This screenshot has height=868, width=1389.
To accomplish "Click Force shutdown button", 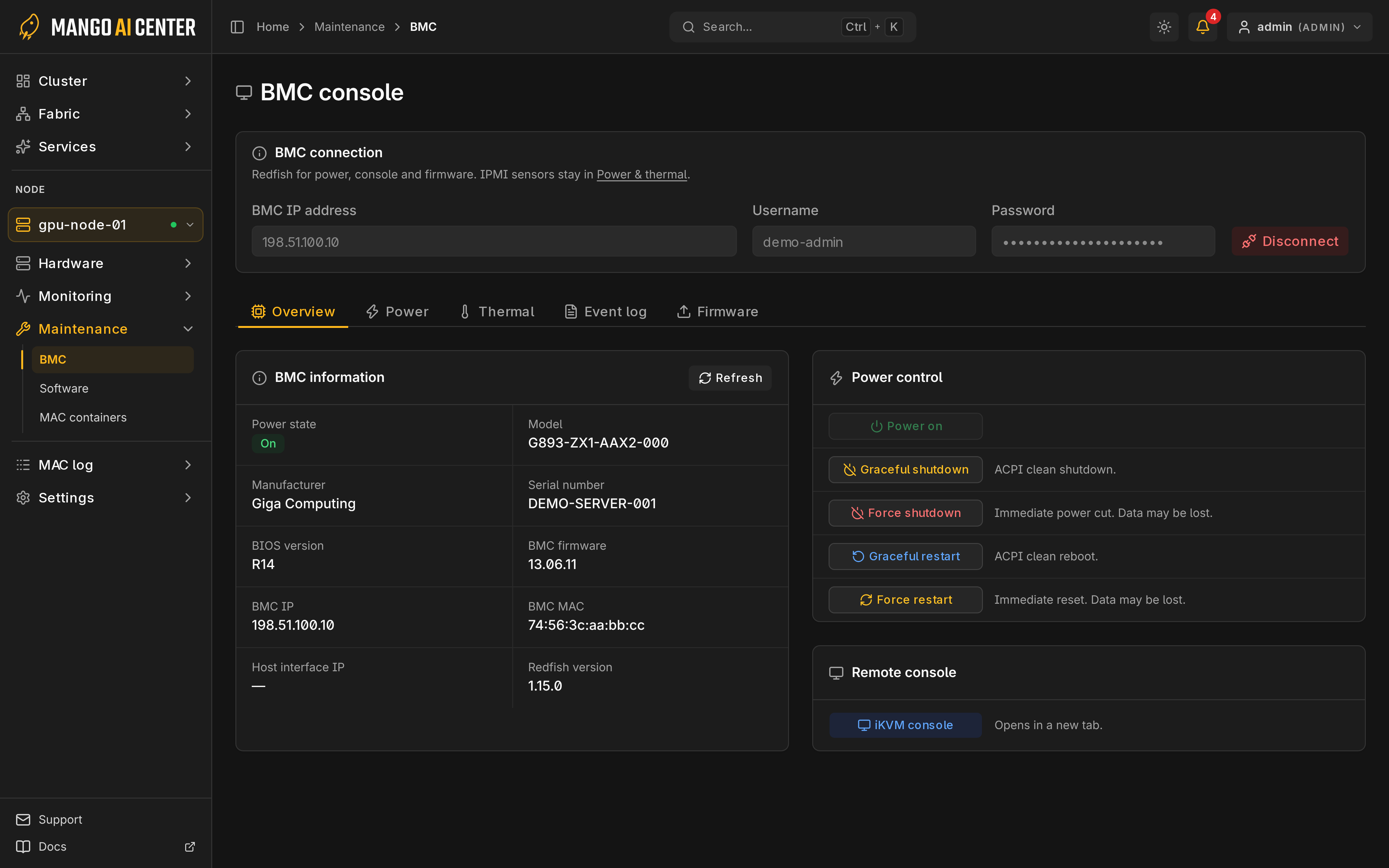I will click(905, 513).
